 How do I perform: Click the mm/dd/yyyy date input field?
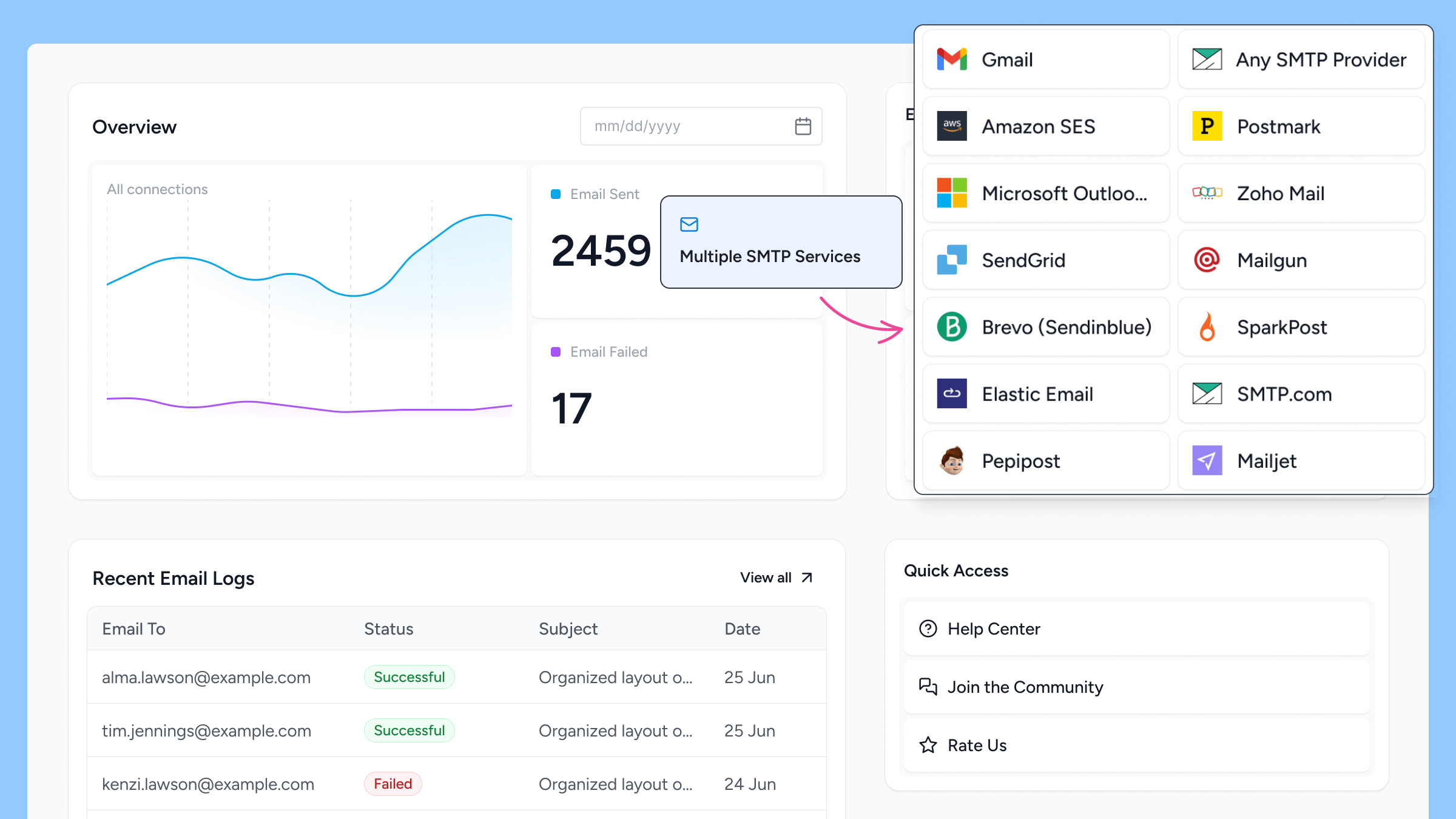tap(701, 126)
